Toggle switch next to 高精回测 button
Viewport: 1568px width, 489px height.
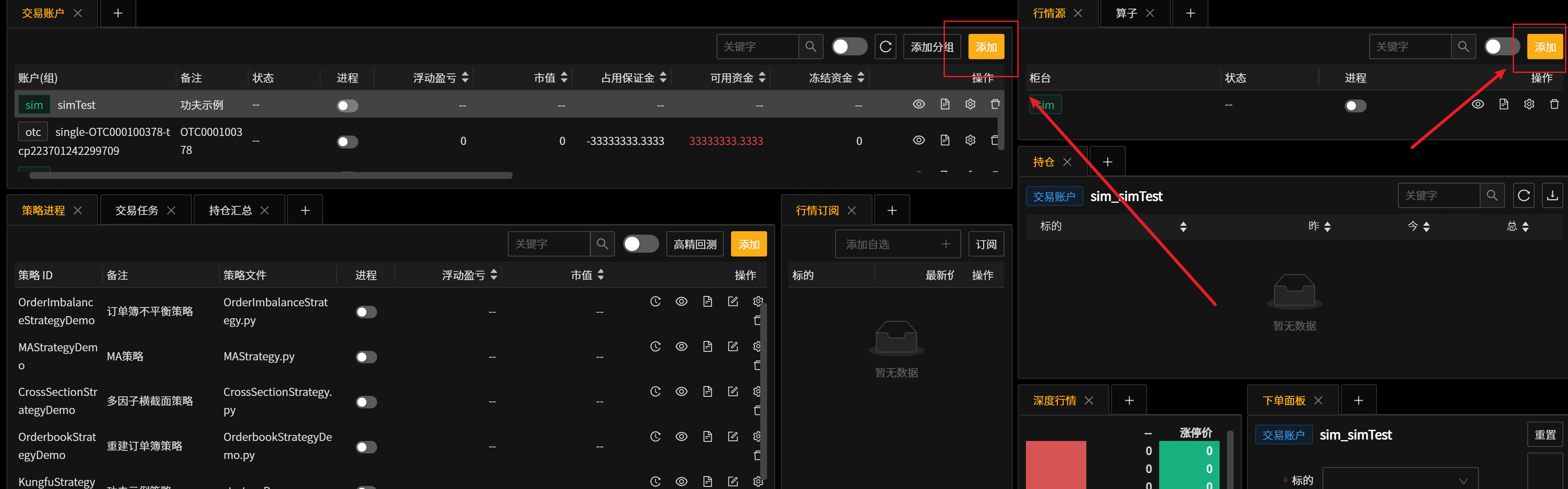click(641, 244)
